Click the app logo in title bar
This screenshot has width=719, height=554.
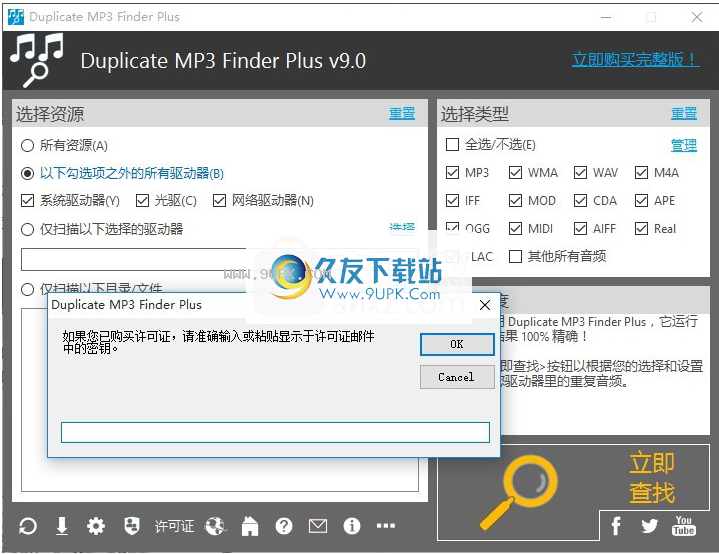click(x=16, y=17)
